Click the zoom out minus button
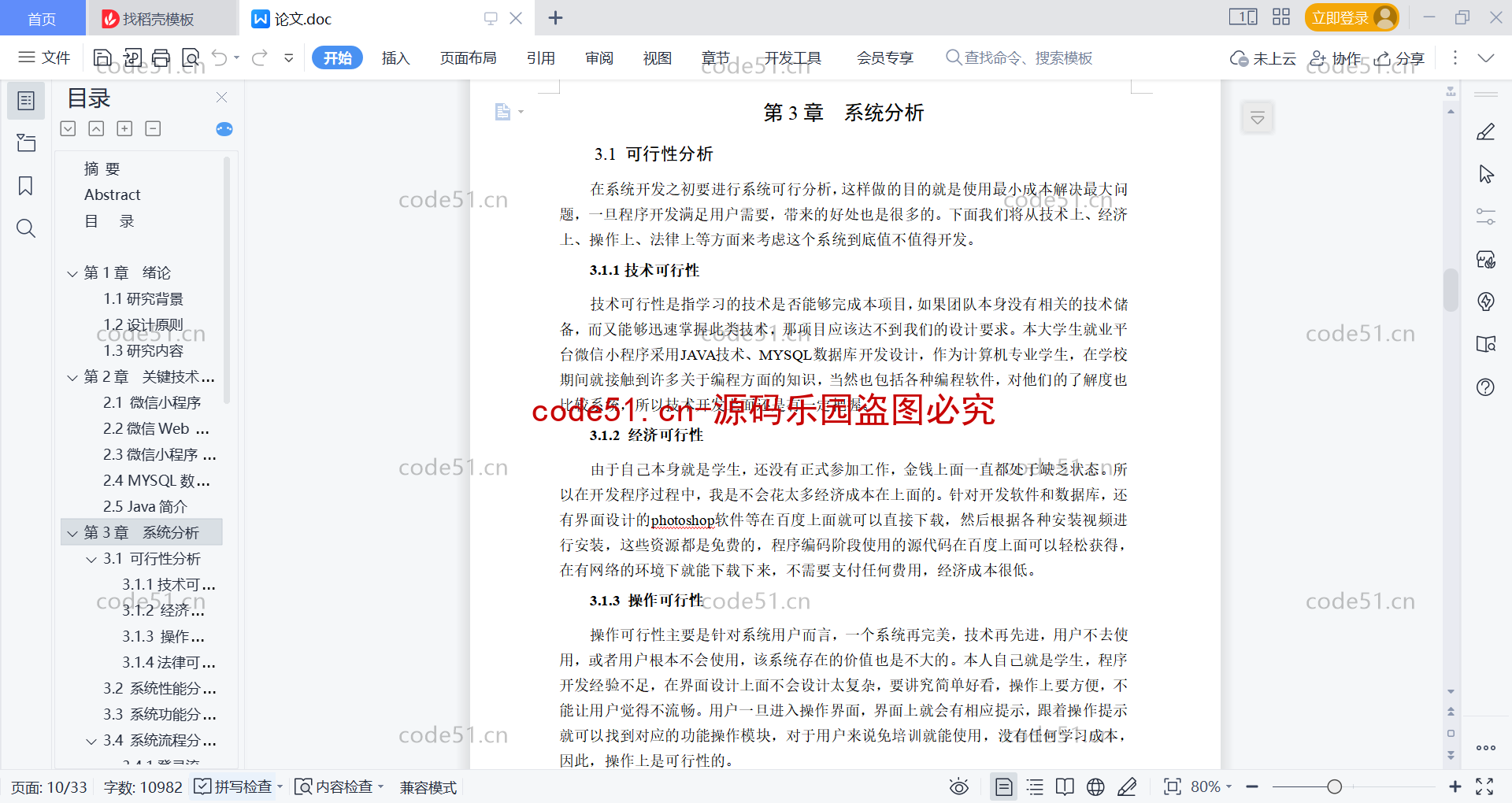 [1252, 786]
